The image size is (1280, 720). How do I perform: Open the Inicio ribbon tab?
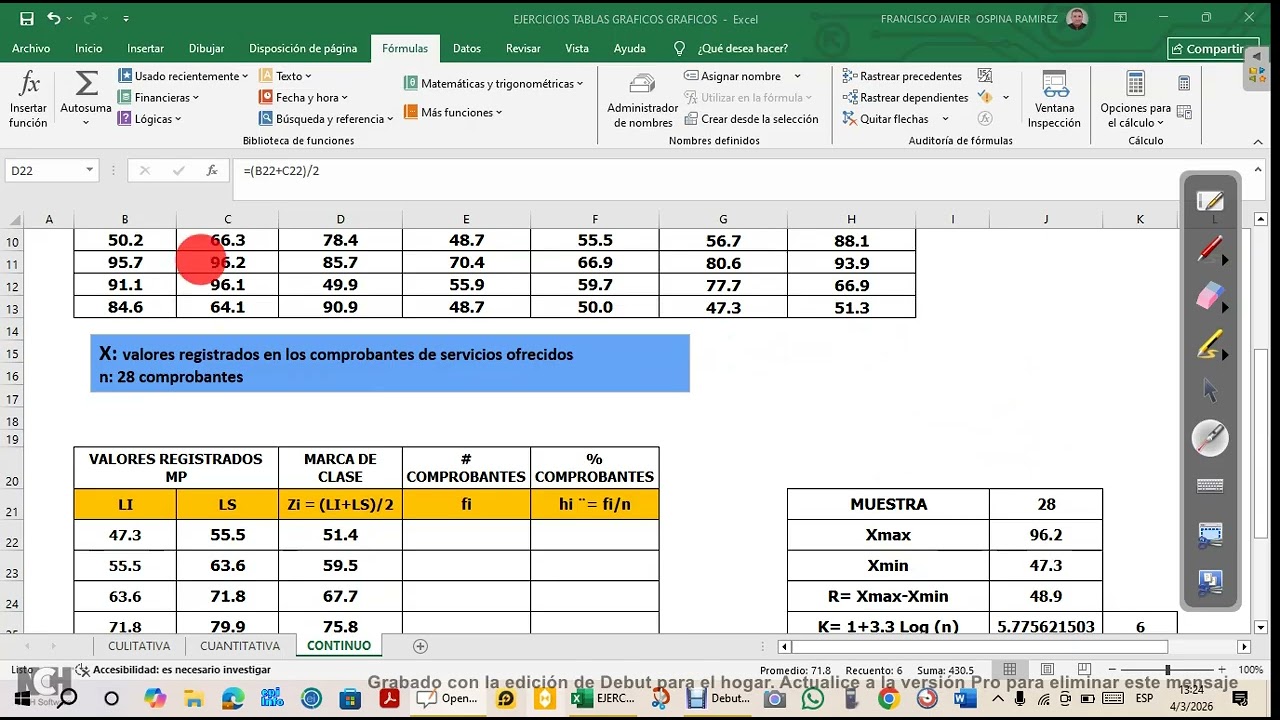tap(88, 48)
